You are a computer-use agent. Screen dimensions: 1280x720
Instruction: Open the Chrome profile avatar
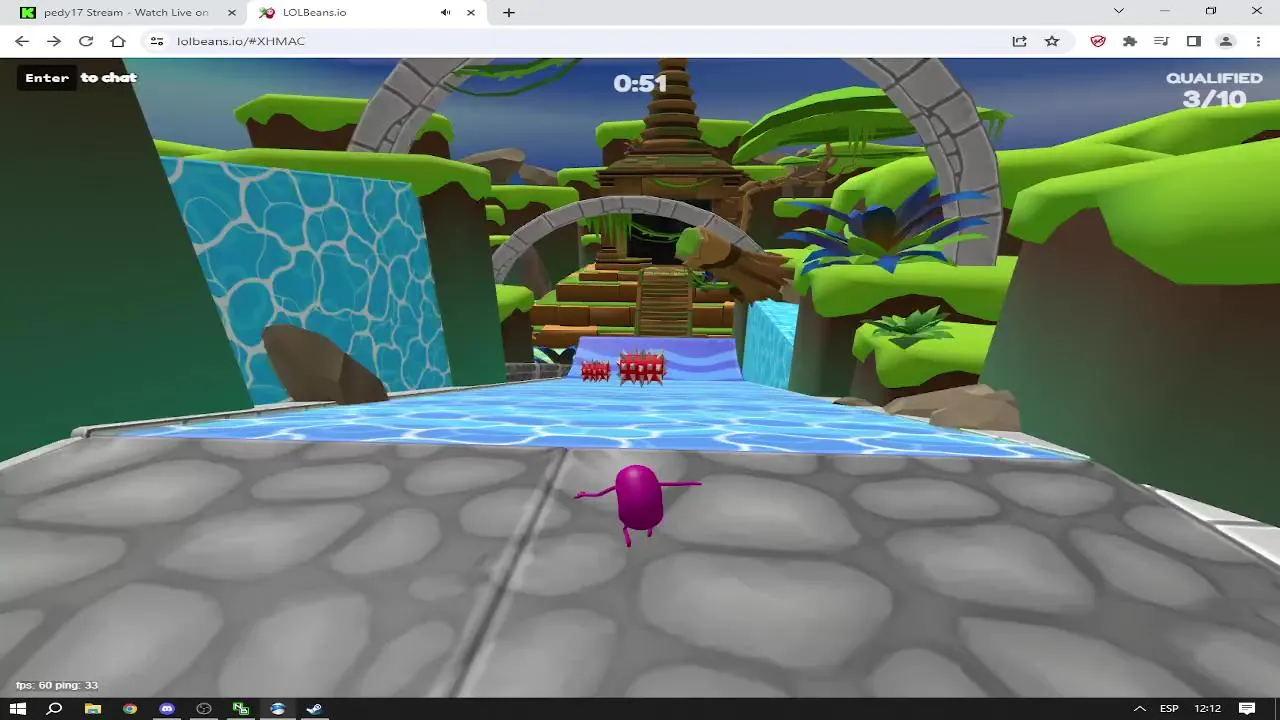coord(1225,41)
